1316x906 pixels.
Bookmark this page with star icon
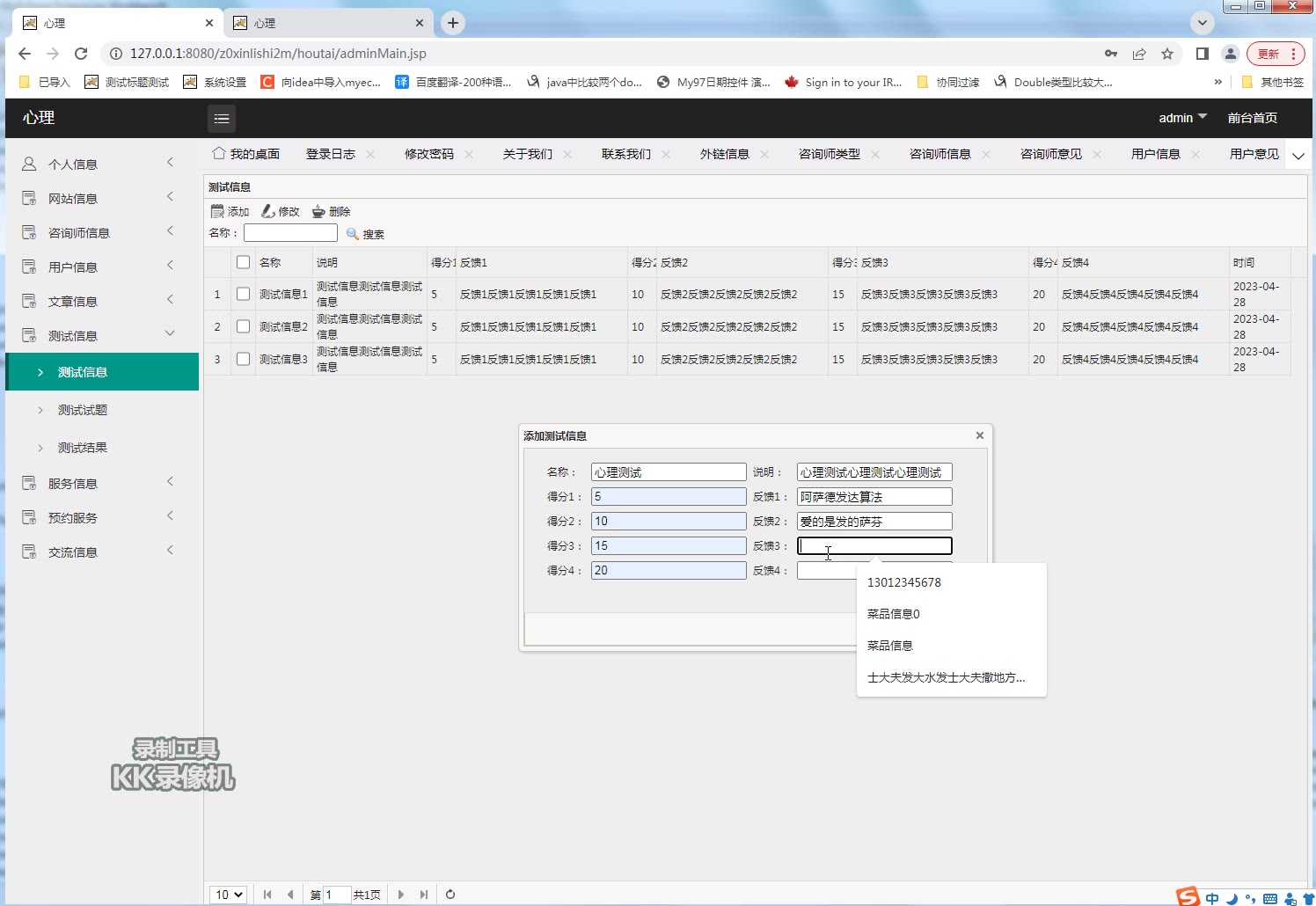pyautogui.click(x=1167, y=54)
